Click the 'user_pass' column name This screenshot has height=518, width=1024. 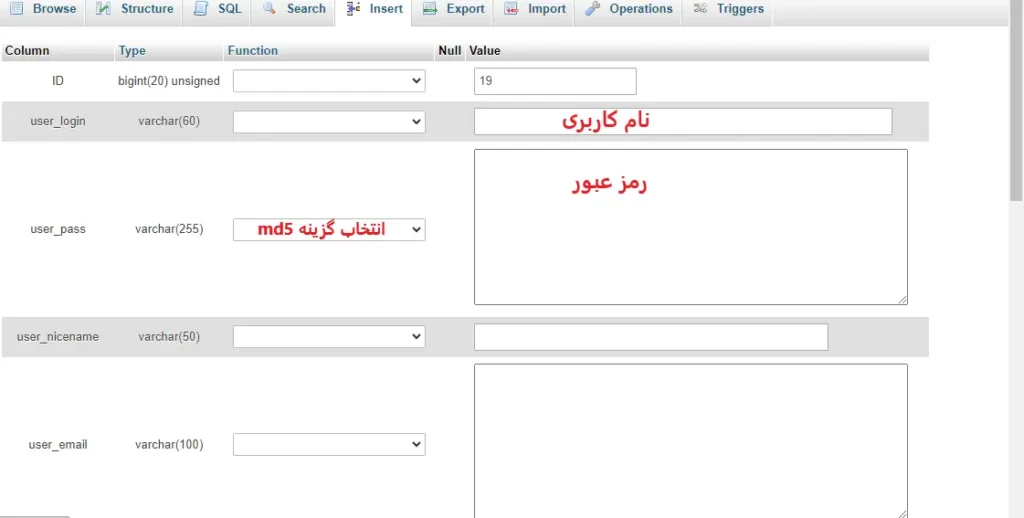click(57, 229)
